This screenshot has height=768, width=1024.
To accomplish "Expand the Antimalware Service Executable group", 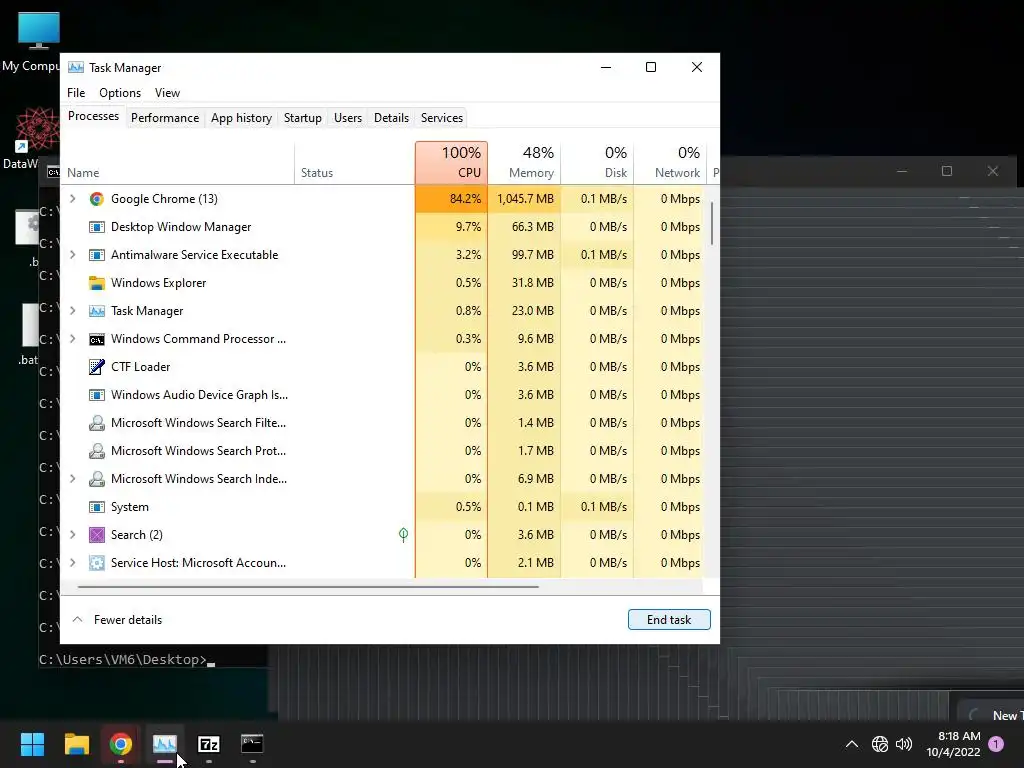I will coord(72,255).
